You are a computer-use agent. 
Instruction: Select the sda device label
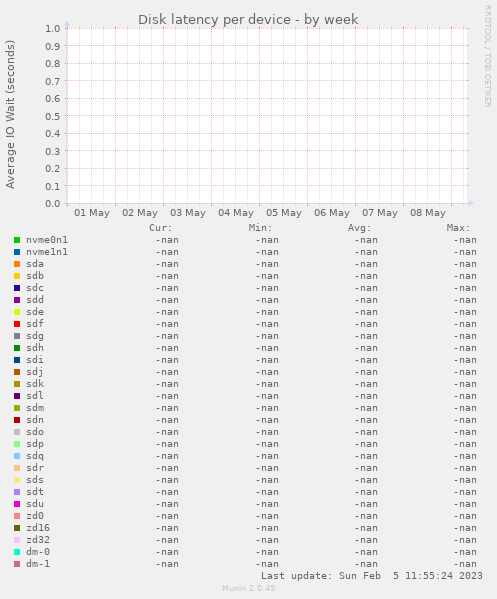pyautogui.click(x=35, y=264)
